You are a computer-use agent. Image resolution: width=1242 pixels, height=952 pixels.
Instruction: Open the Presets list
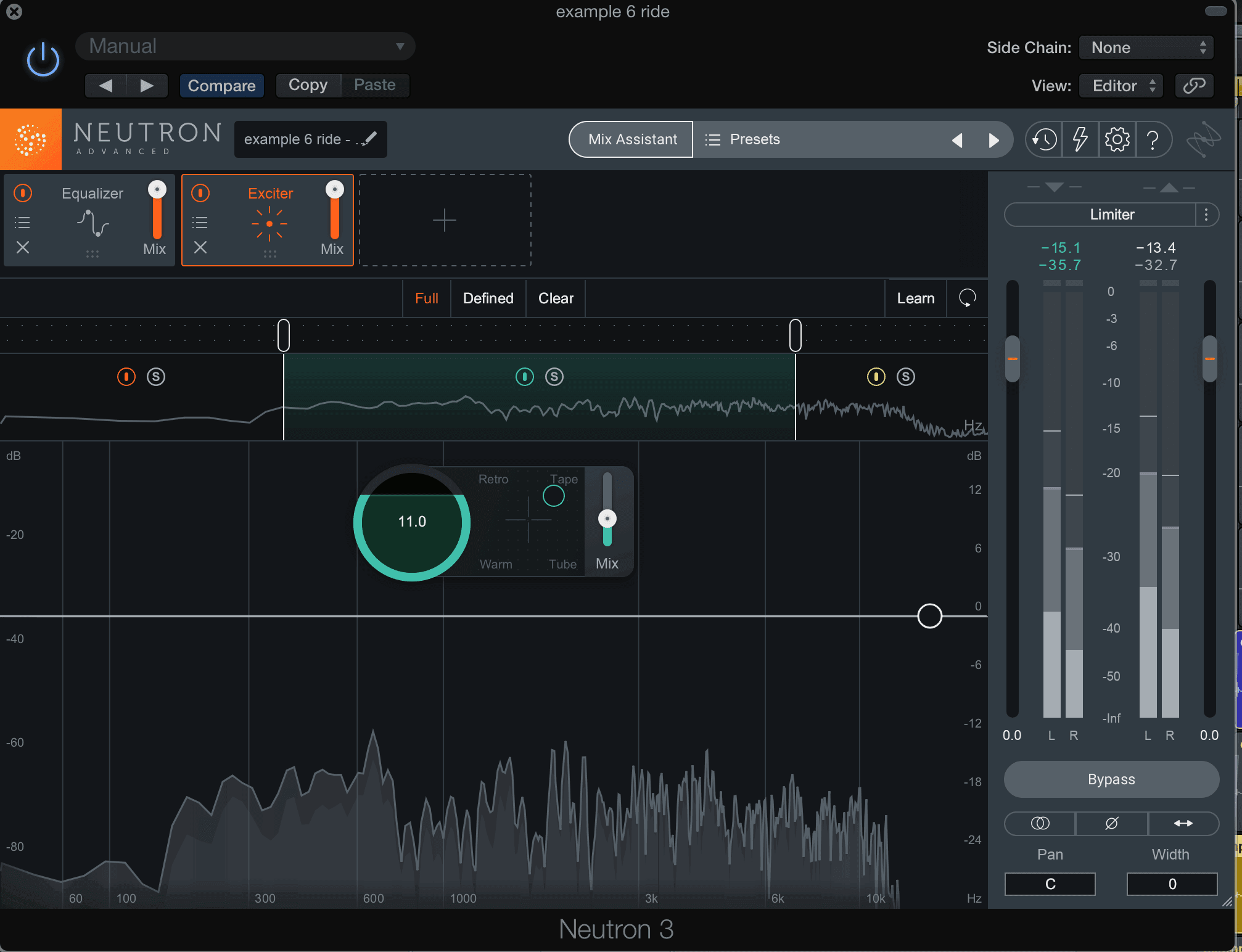click(743, 139)
